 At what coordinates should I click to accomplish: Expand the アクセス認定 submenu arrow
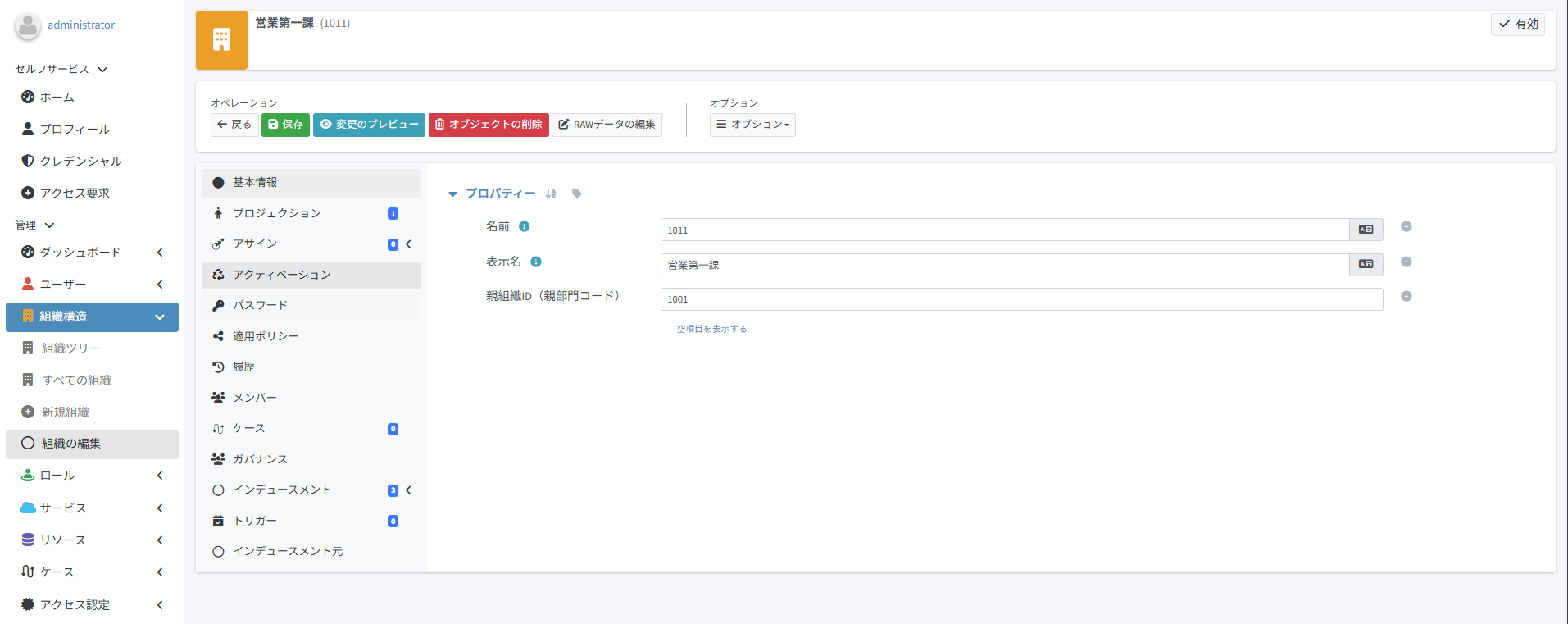coord(160,605)
